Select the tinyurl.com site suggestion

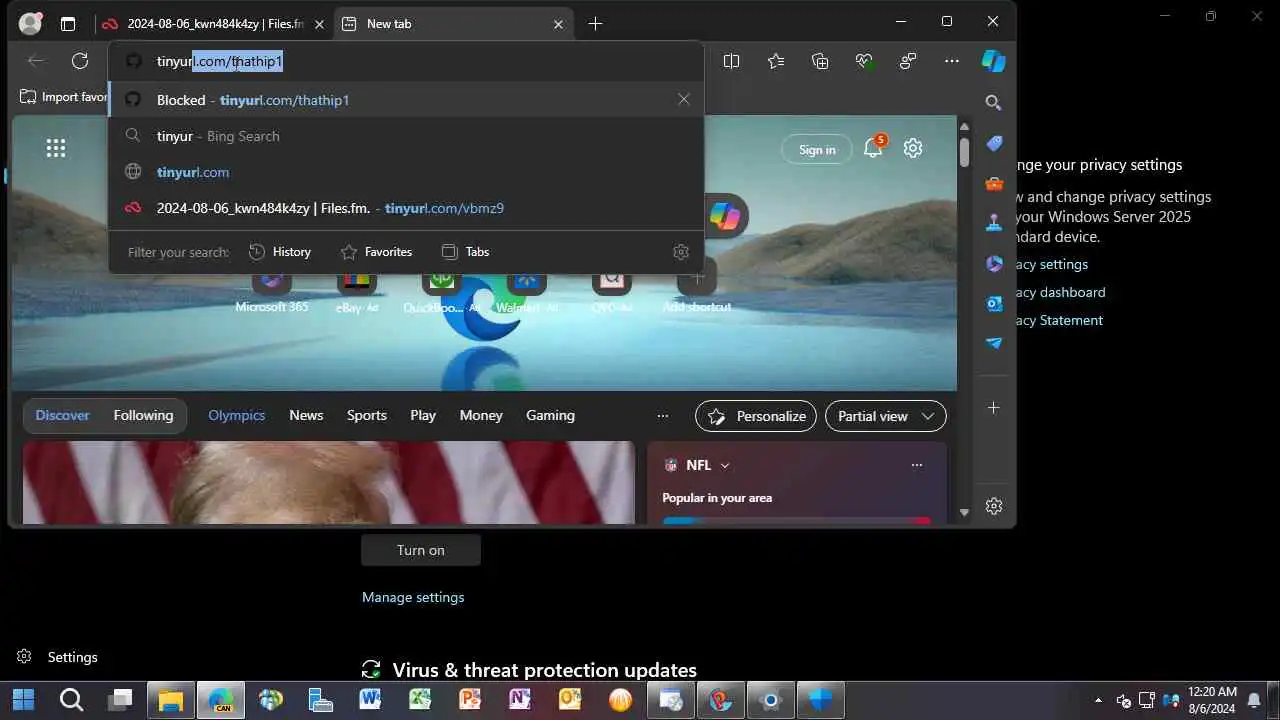click(x=406, y=172)
